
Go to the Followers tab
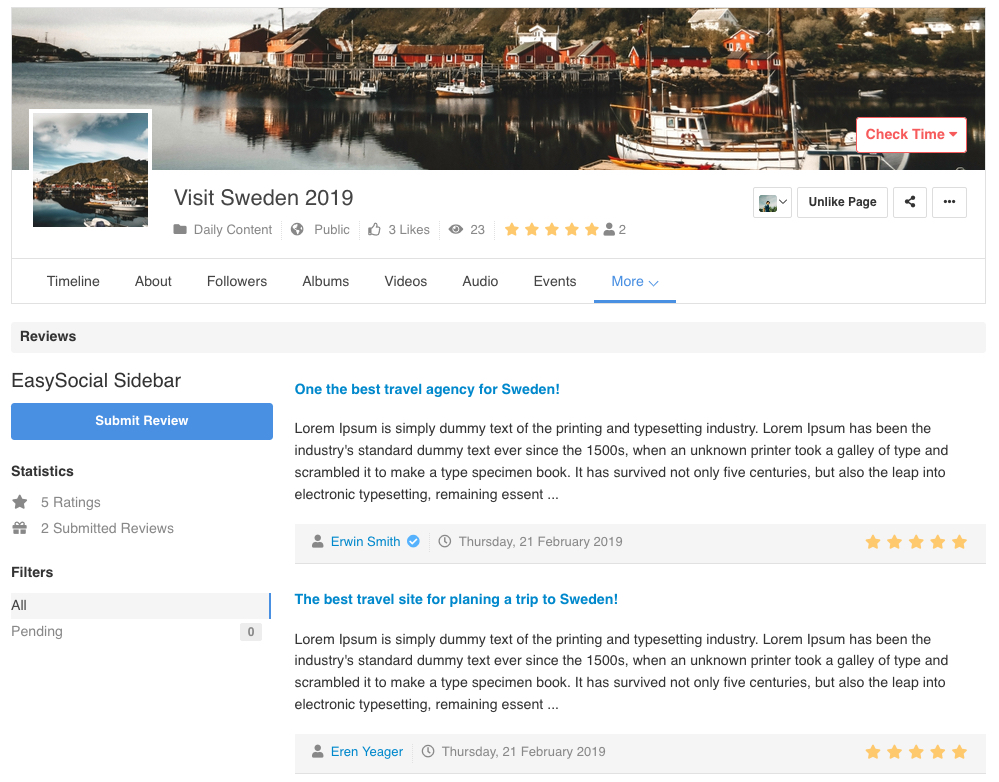(237, 282)
